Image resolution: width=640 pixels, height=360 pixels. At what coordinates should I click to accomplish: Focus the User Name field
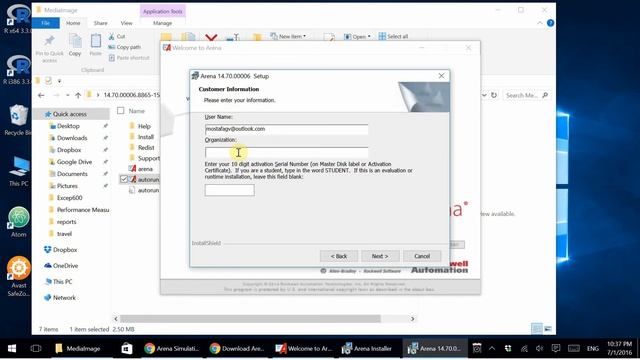coord(286,129)
